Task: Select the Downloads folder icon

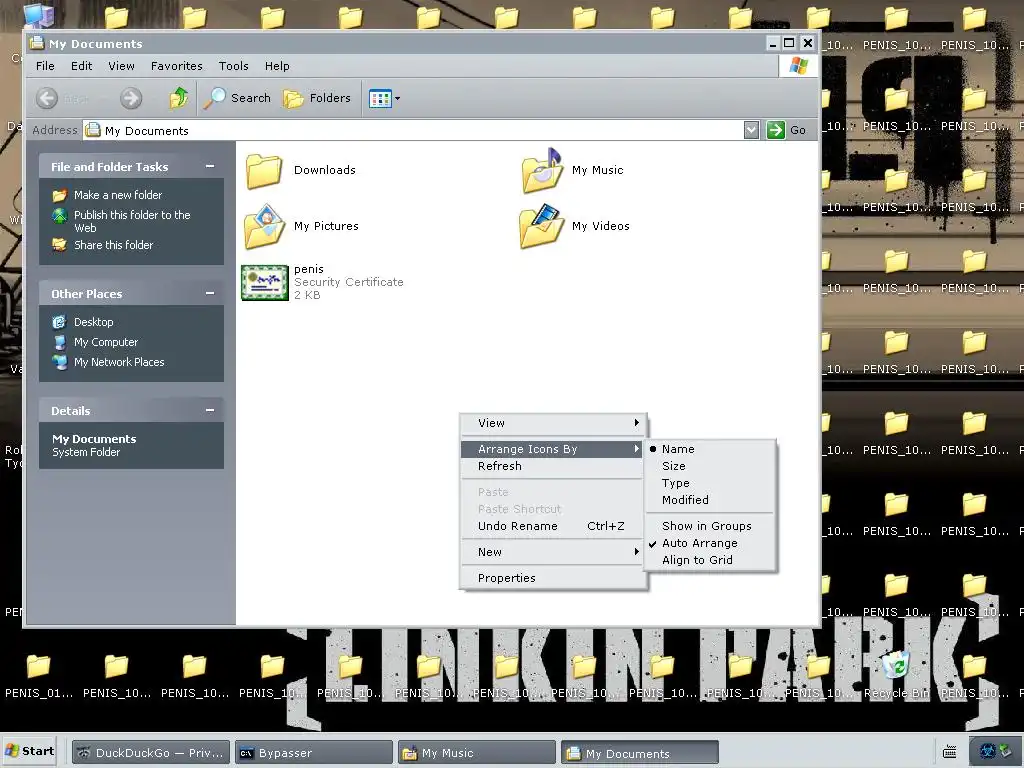Action: coord(264,171)
